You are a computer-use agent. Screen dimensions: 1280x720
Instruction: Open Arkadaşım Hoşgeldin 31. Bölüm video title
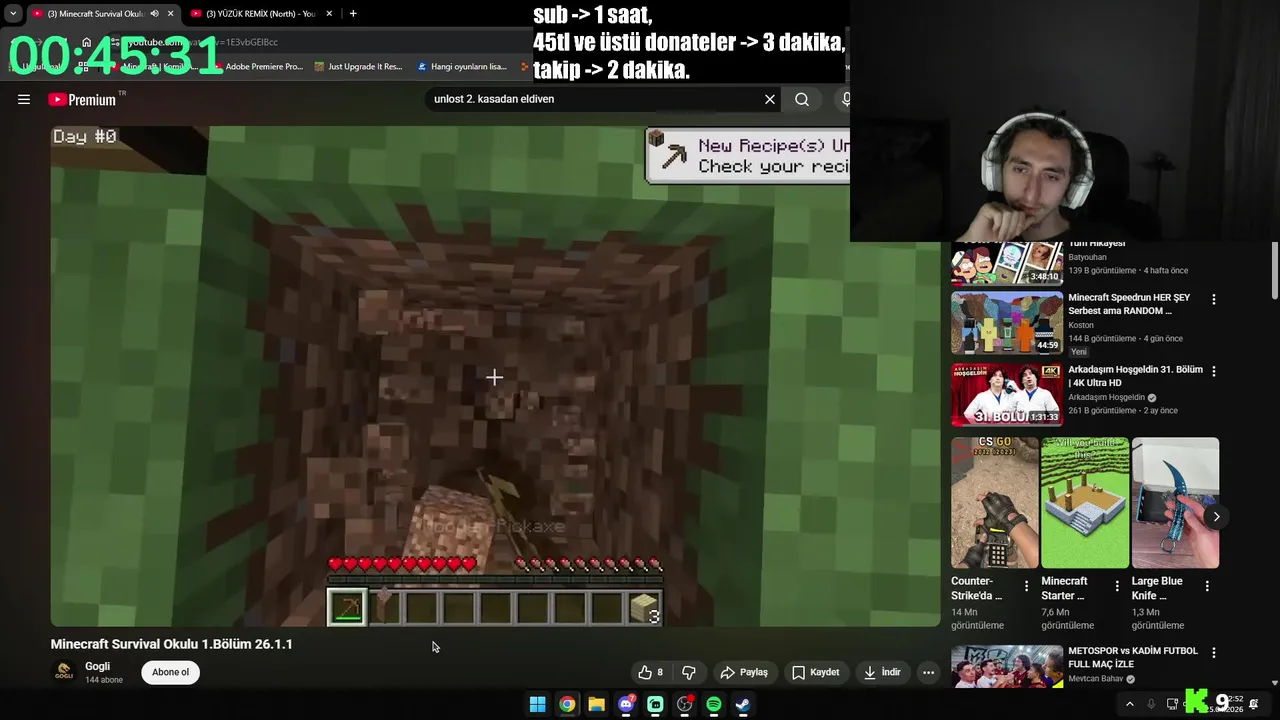click(x=1135, y=376)
